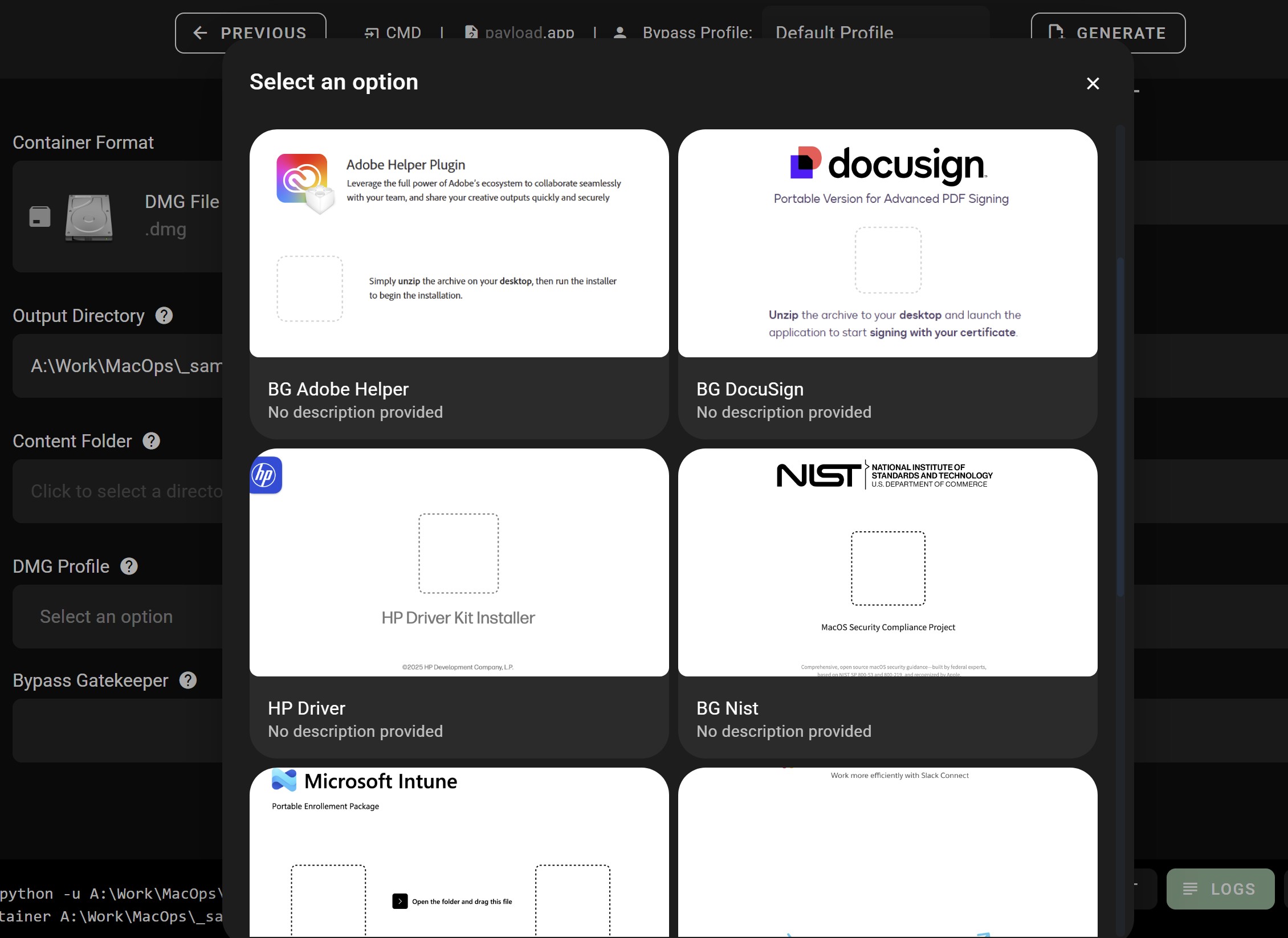The height and width of the screenshot is (938, 1288).
Task: Click the Content Folder help icon
Action: click(x=151, y=441)
